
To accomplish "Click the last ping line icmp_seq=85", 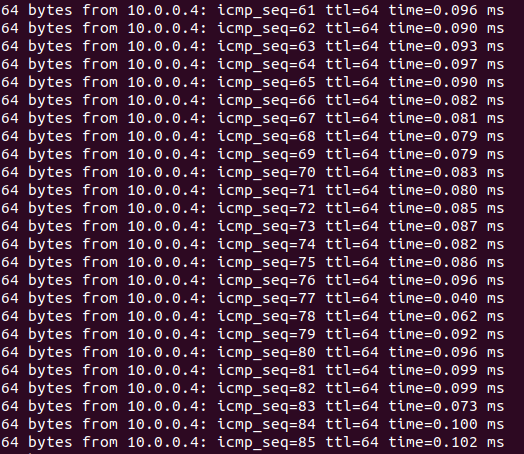I will (252, 443).
